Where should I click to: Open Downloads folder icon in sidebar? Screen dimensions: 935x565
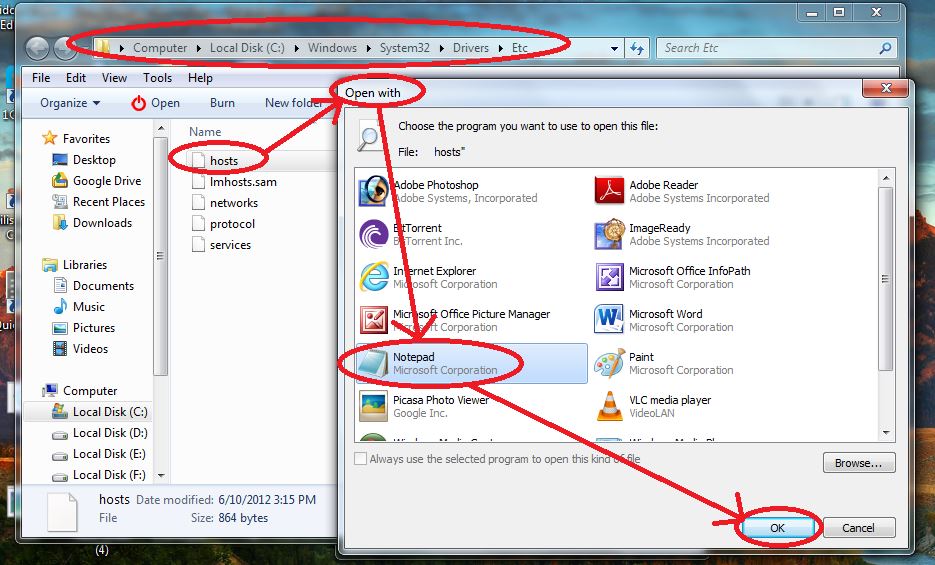coord(60,222)
